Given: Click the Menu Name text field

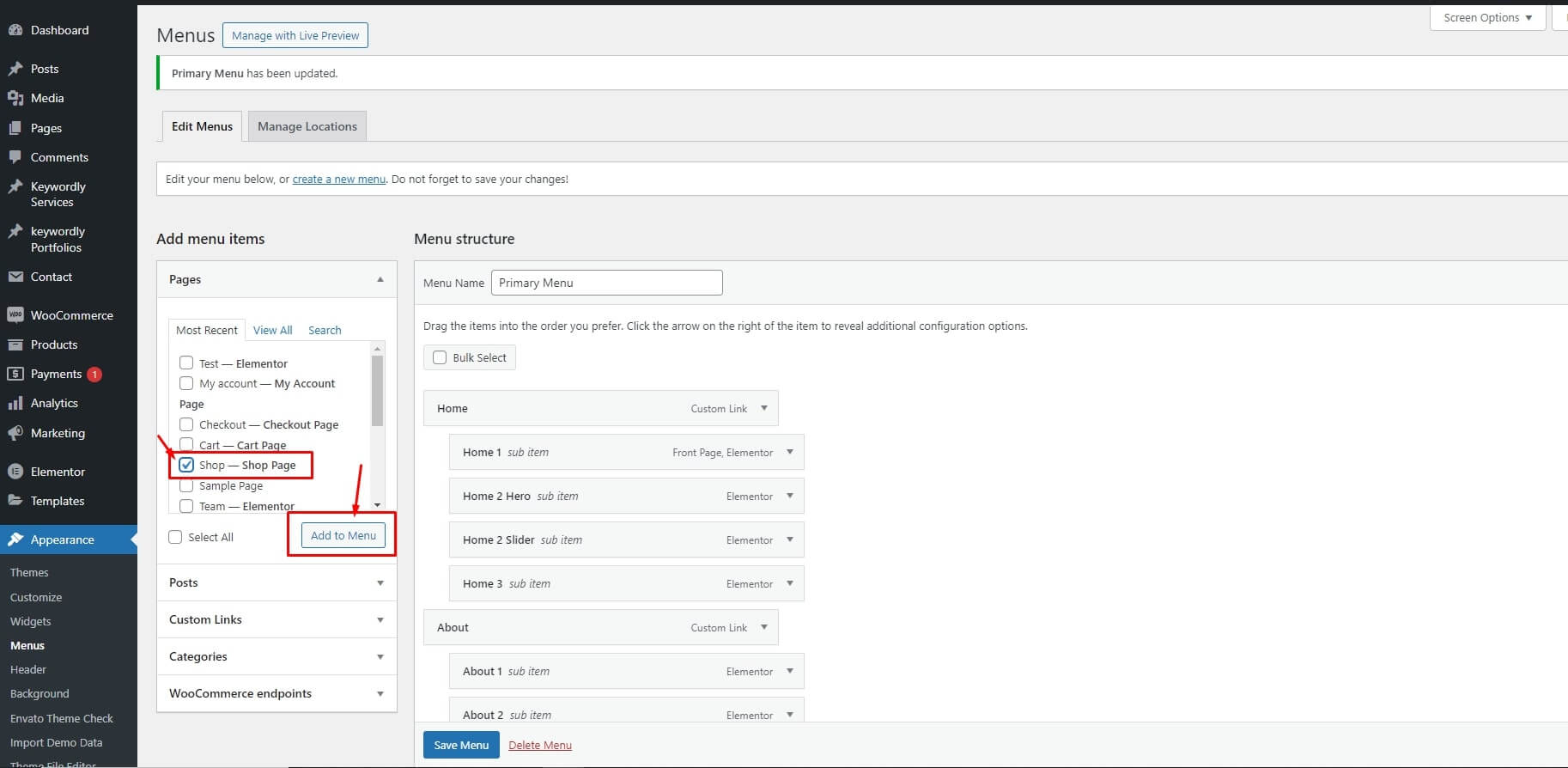Looking at the screenshot, I should (606, 283).
